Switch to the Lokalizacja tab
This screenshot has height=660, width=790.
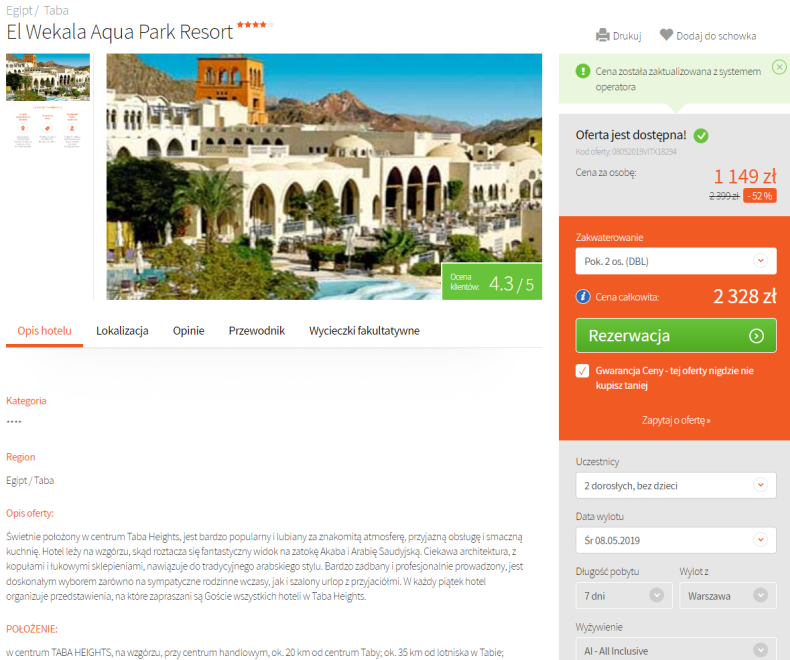122,331
